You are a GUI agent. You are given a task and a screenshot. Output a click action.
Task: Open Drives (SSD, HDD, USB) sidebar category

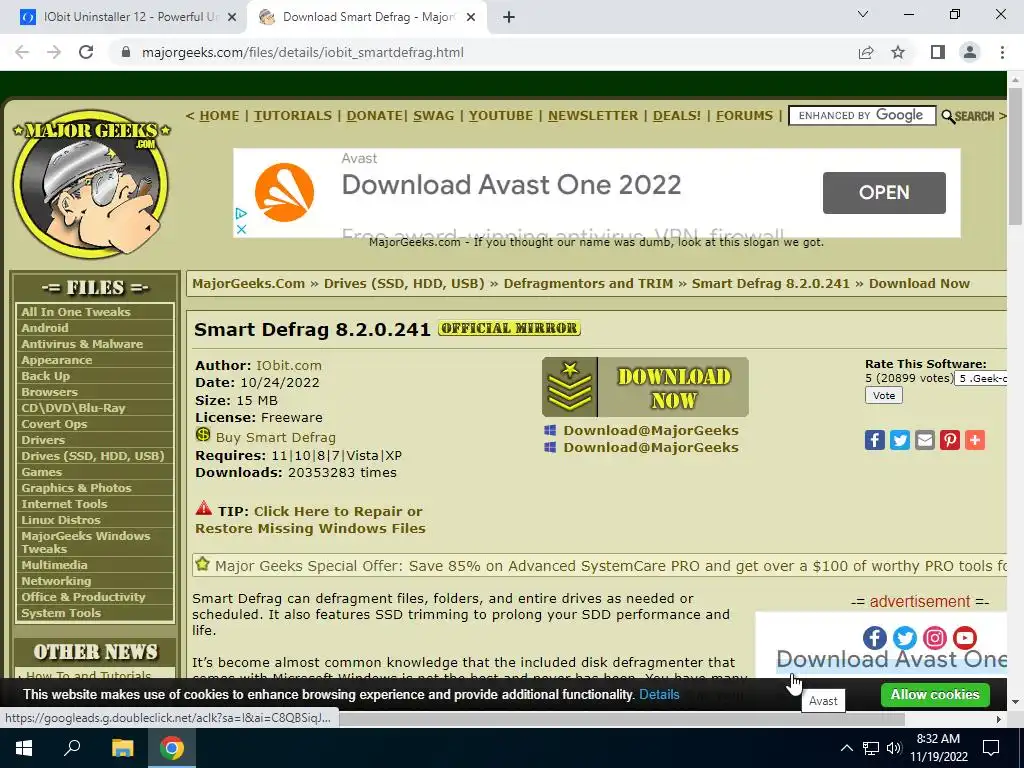click(93, 456)
